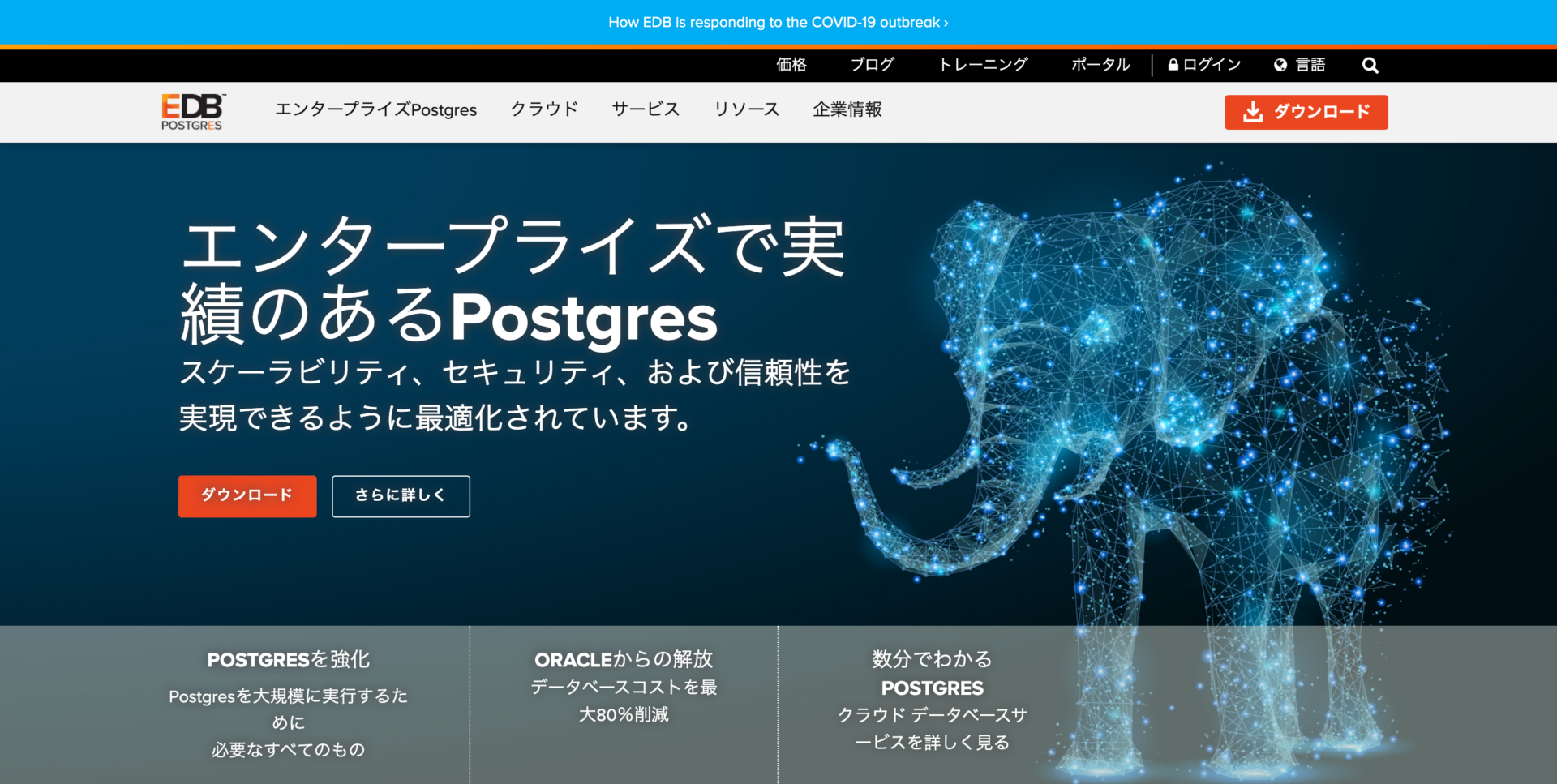
Task: Click the hero ダウンロード button
Action: tap(247, 496)
